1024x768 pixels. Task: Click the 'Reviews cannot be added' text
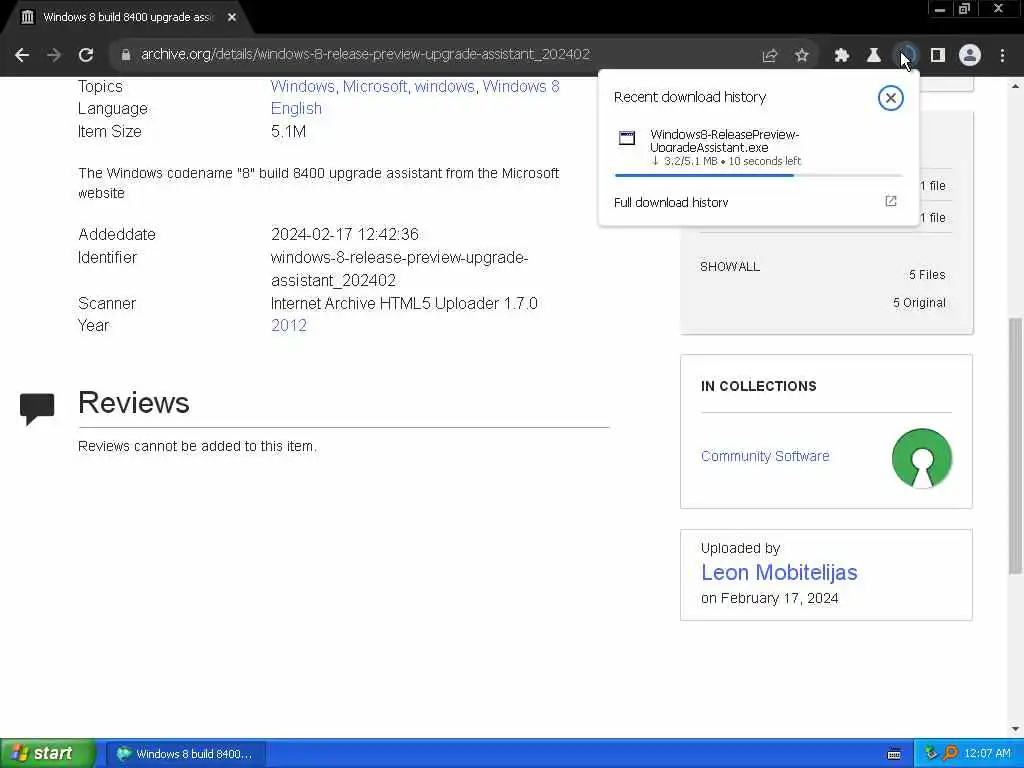[197, 446]
